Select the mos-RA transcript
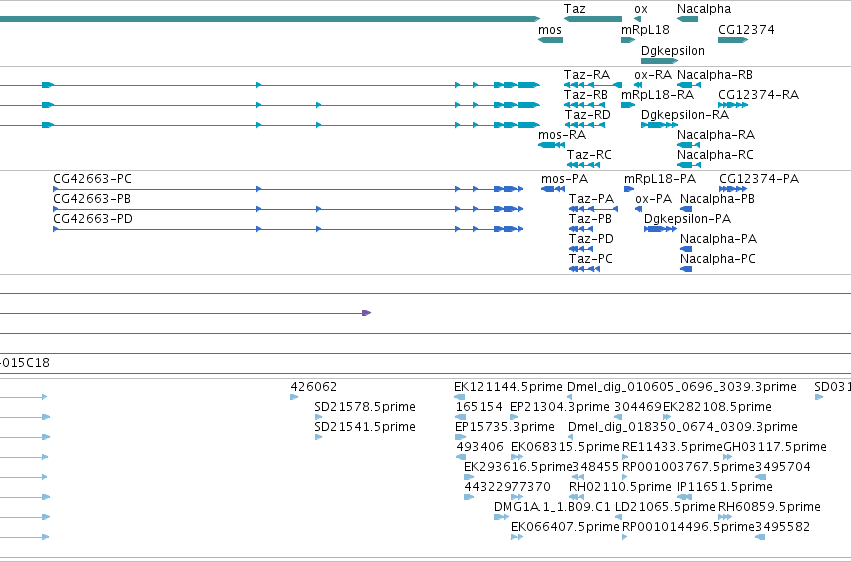Image resolution: width=851 pixels, height=562 pixels. tap(551, 145)
